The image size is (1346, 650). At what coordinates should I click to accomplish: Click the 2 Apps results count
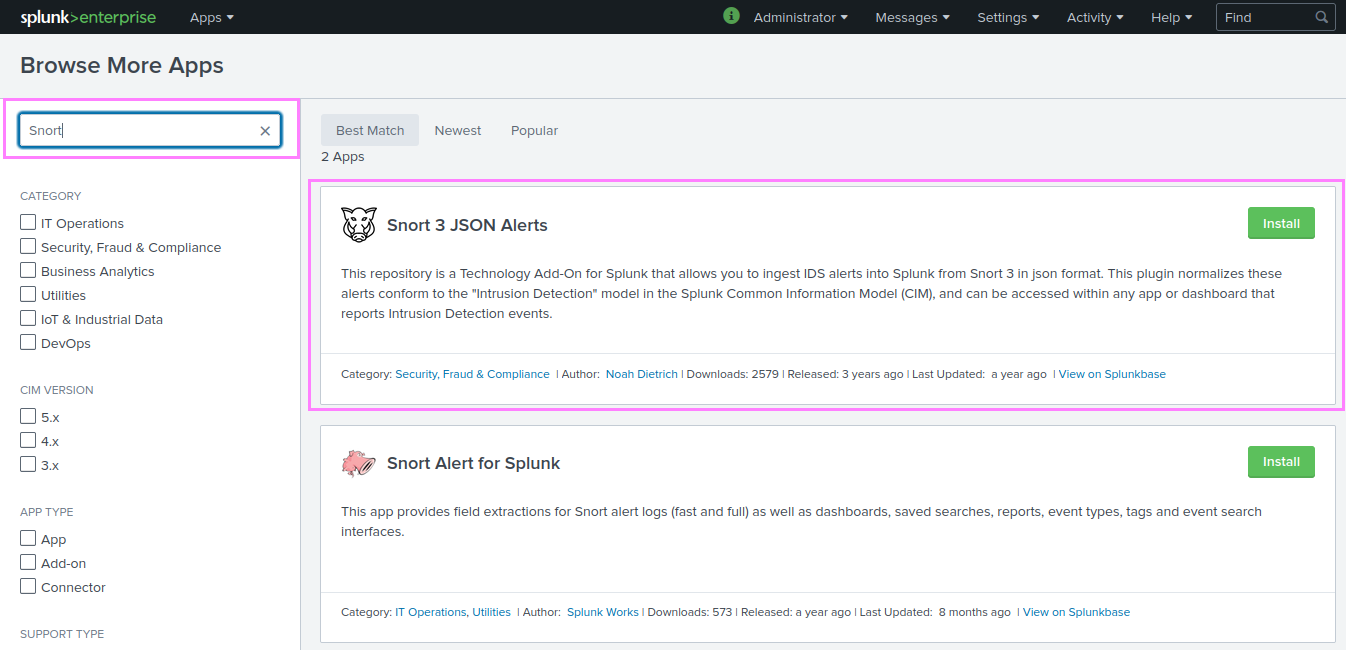click(343, 157)
